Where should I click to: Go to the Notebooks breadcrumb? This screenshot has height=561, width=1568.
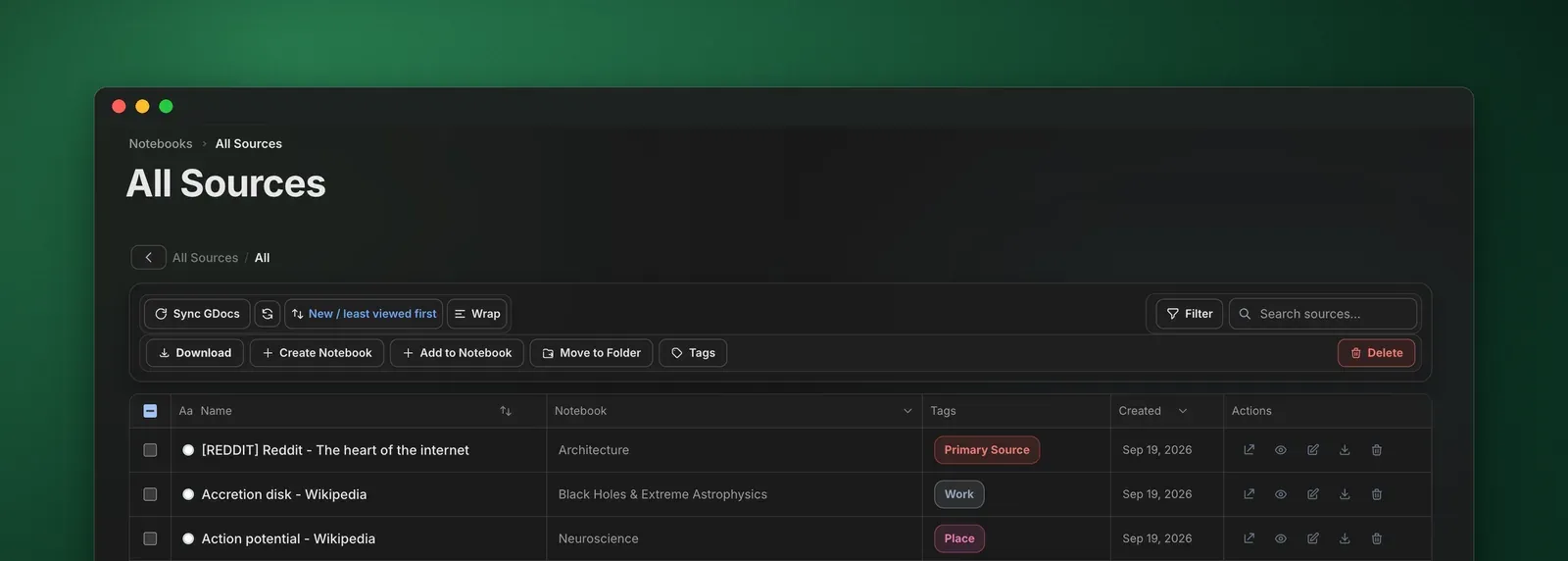point(161,143)
